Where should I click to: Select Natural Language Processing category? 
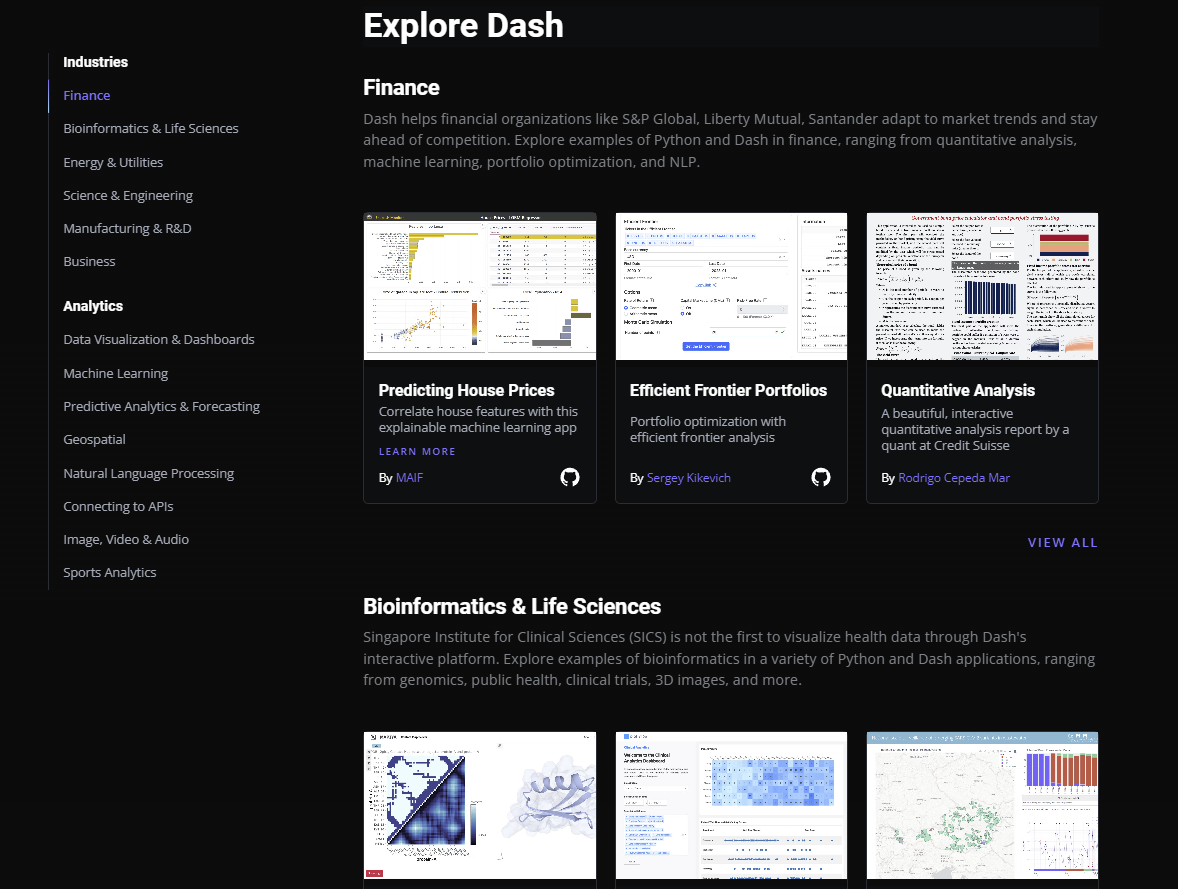pos(148,472)
